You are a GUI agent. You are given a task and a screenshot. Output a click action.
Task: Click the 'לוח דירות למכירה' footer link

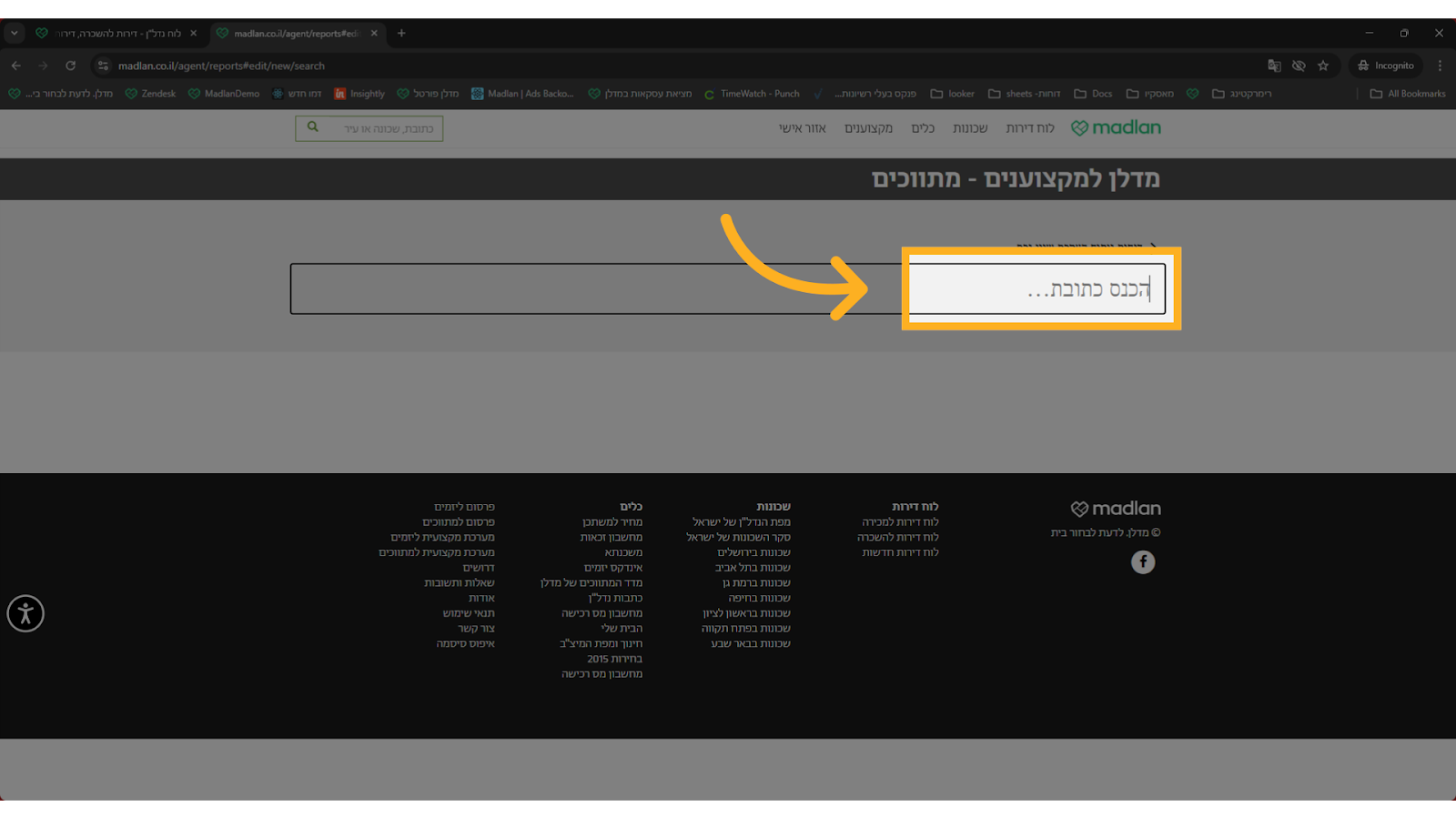[x=900, y=522]
